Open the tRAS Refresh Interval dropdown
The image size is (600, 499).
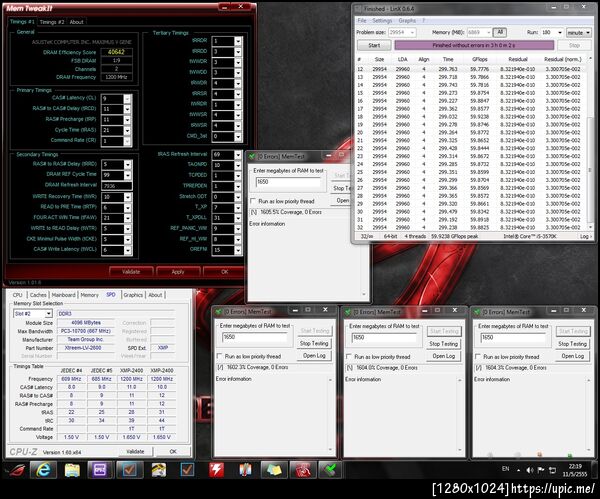tap(238, 155)
